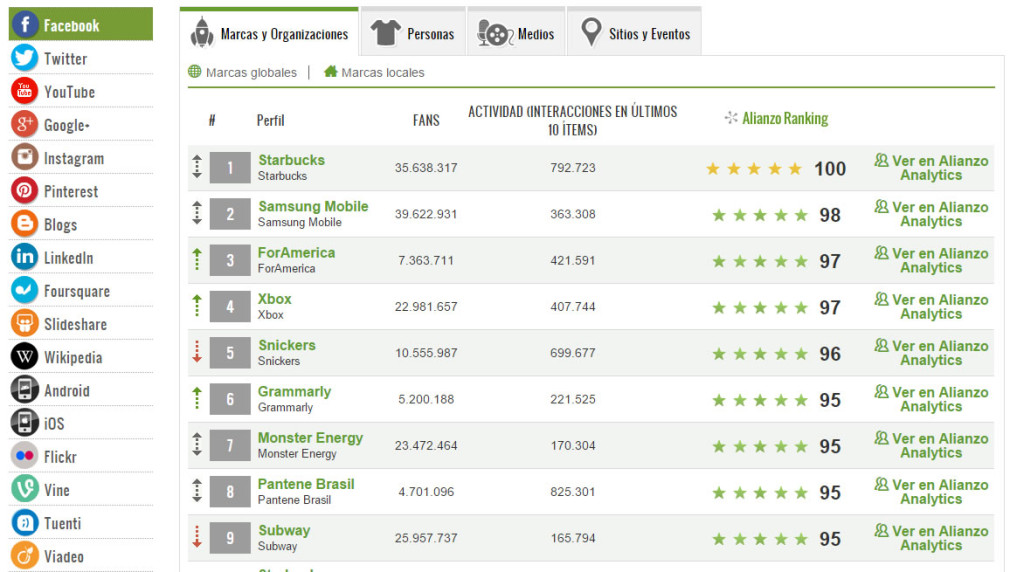The height and width of the screenshot is (572, 1024).
Task: Open the ForAmerica profile link
Action: (x=296, y=253)
